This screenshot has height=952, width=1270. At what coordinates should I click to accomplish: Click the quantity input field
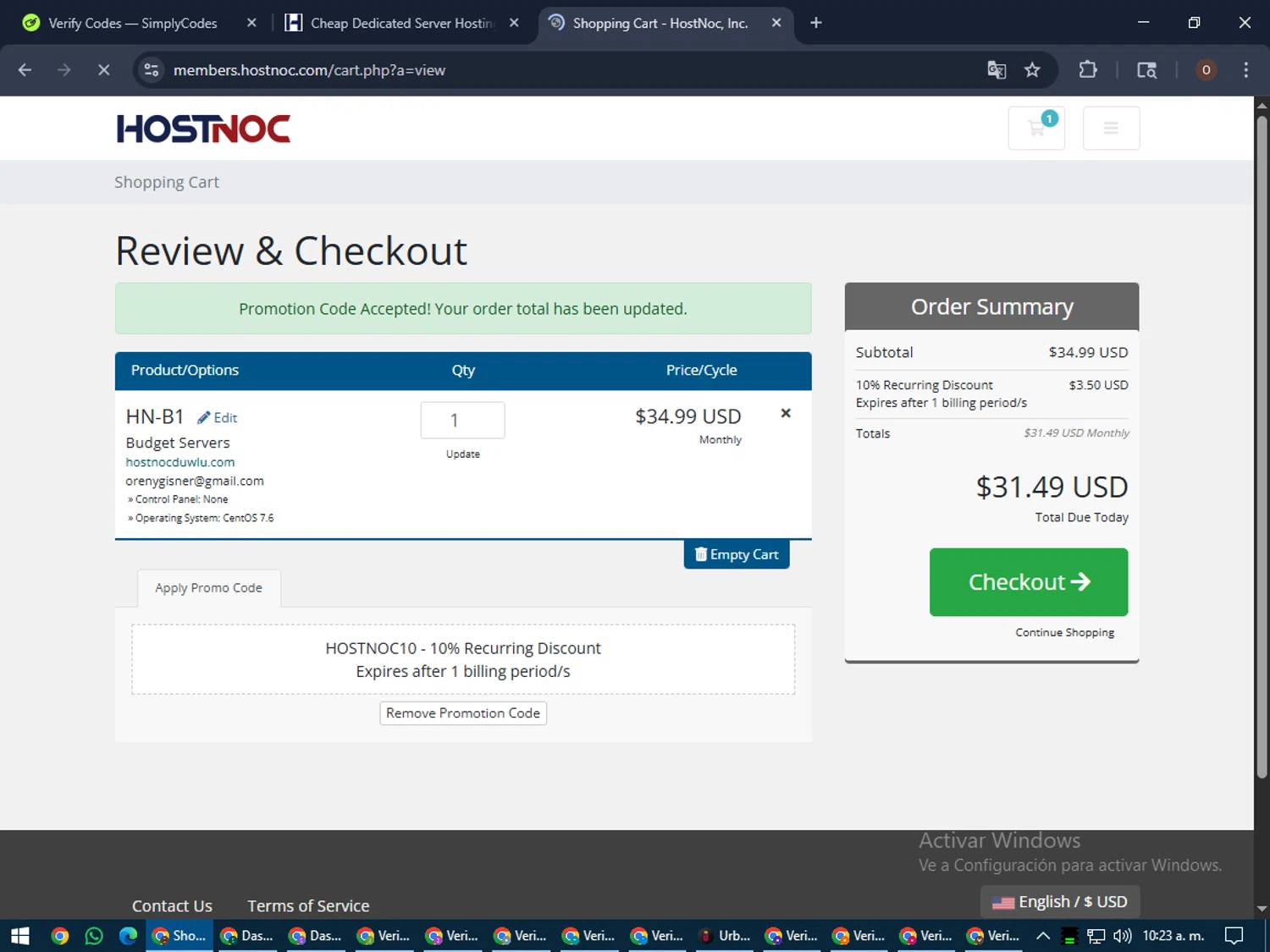[x=462, y=420]
